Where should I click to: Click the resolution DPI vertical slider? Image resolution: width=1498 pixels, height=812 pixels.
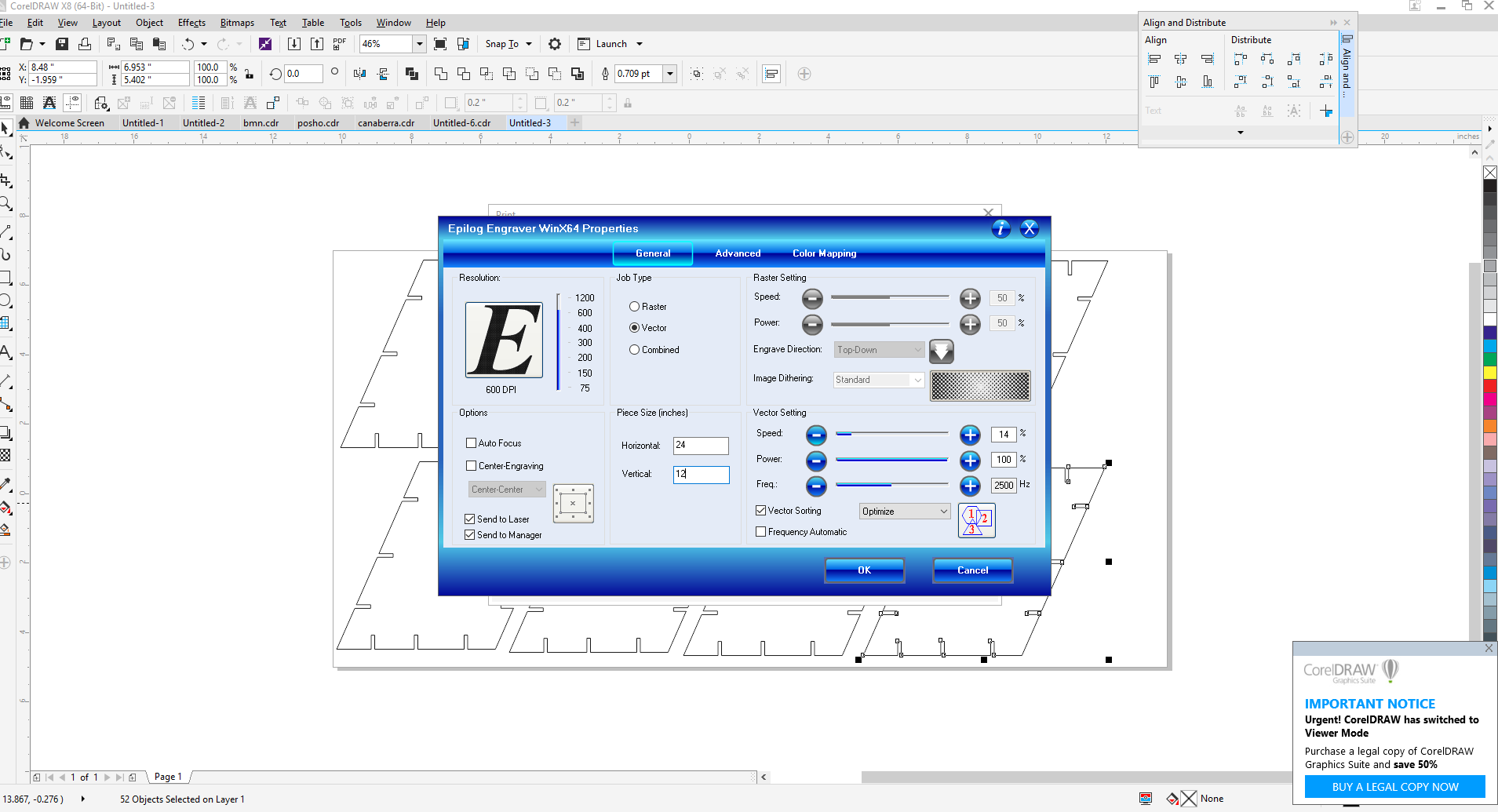558,342
